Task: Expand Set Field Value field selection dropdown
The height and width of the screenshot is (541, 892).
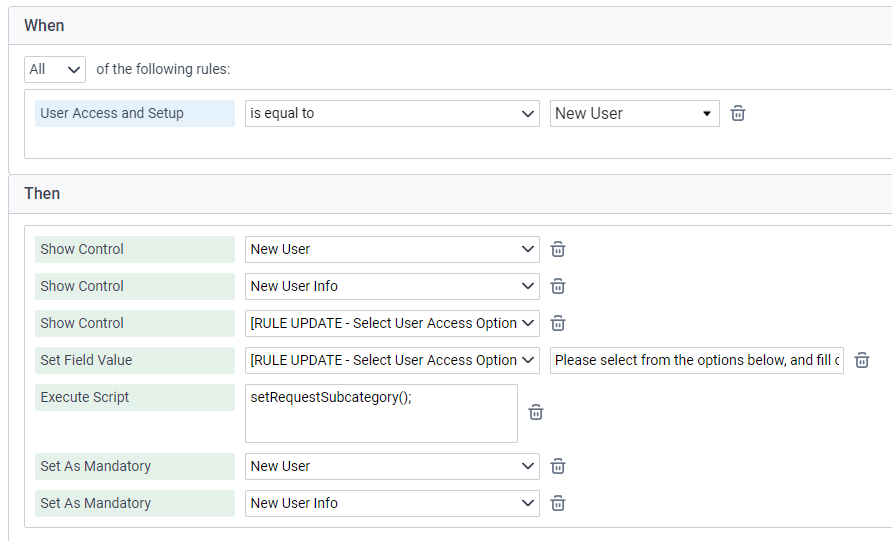Action: pos(392,360)
